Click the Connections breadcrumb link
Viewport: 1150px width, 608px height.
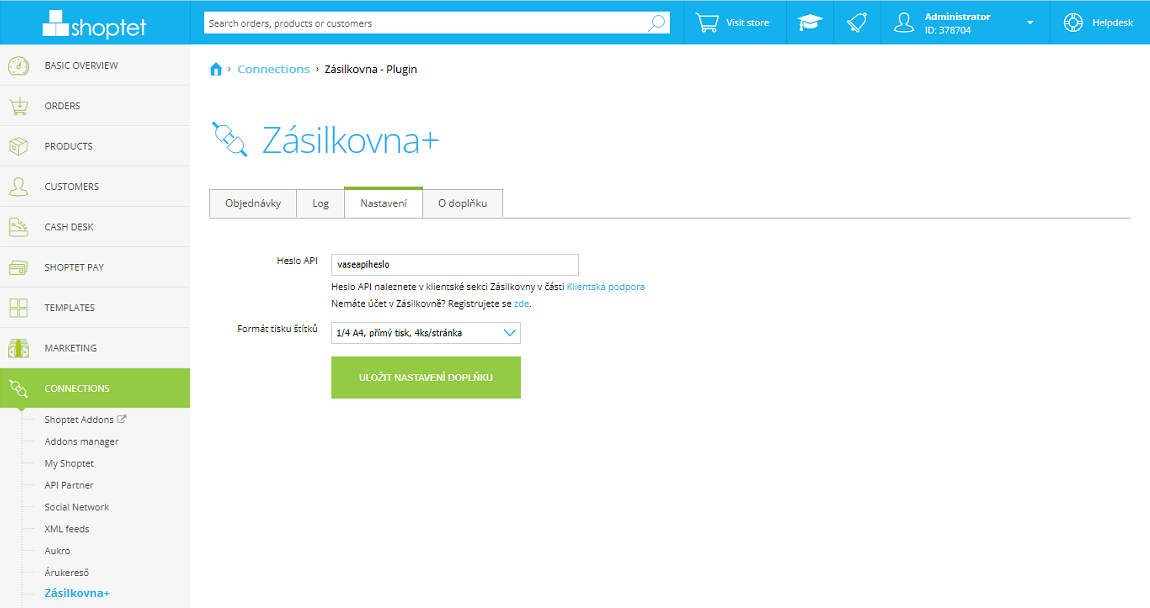pos(274,69)
